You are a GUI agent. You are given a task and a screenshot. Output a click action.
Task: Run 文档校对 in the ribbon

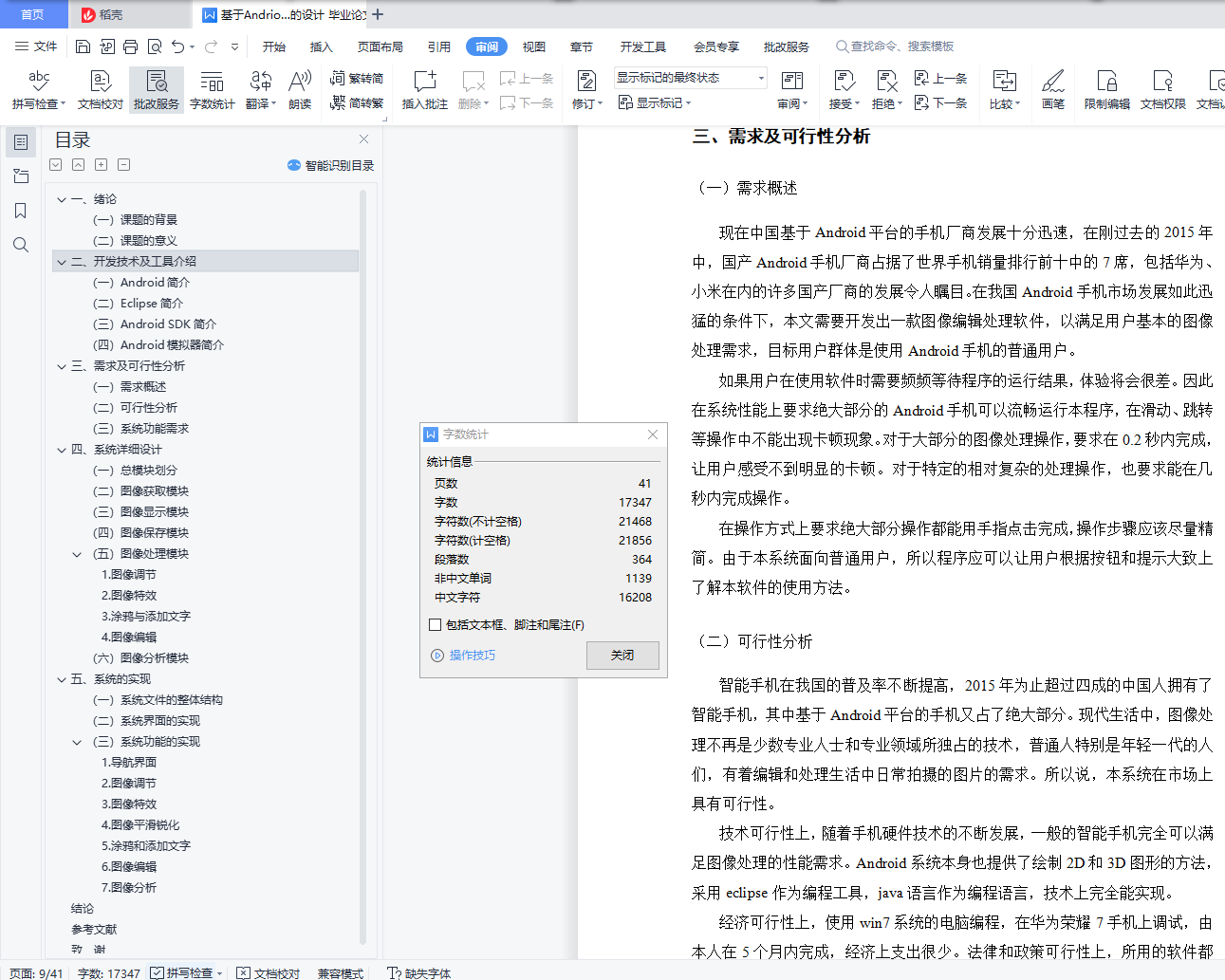101,90
